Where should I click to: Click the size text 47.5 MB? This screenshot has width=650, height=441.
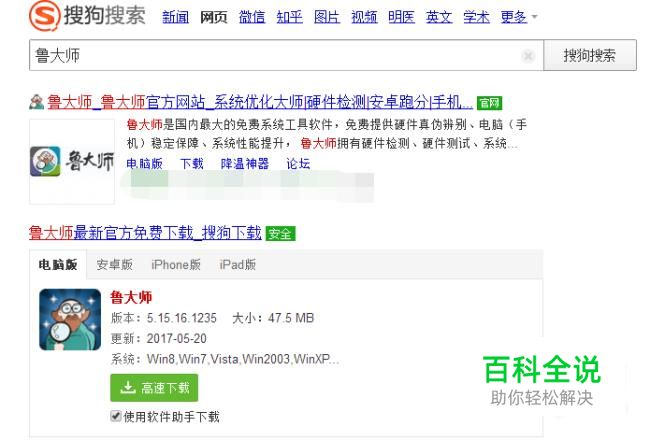coord(291,318)
